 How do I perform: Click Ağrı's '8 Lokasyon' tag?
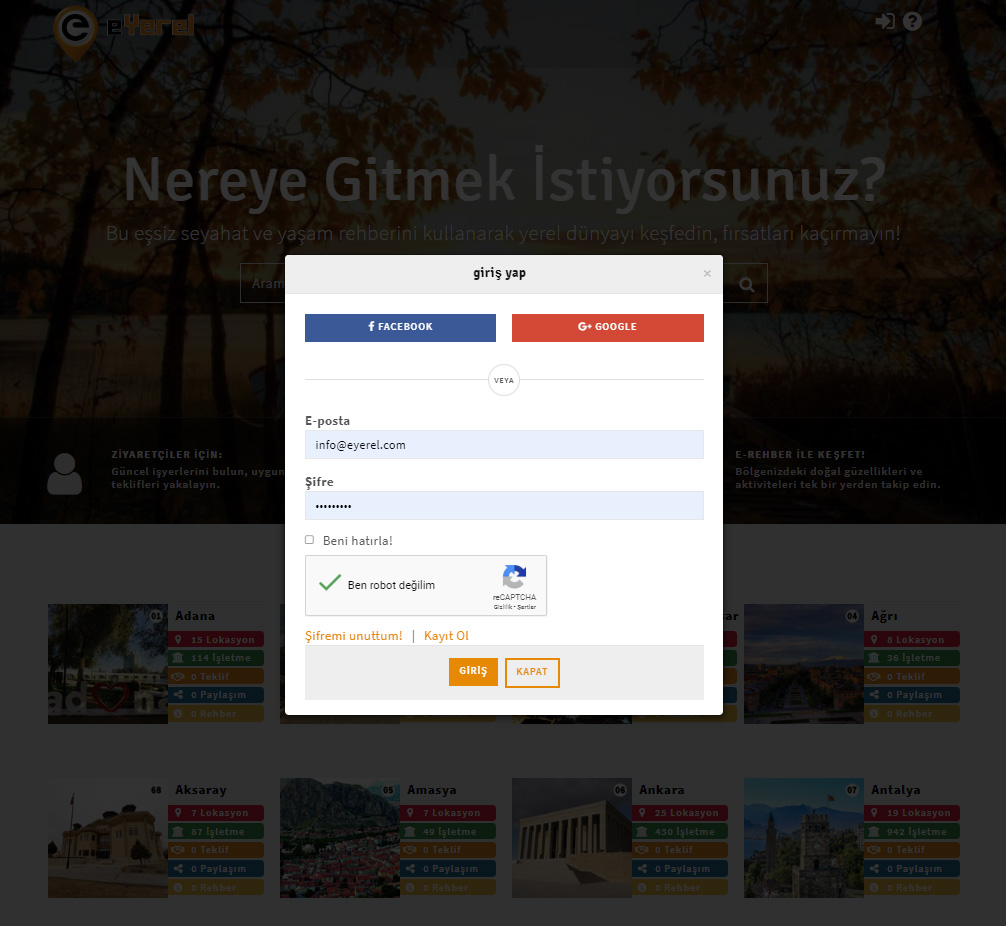pos(912,639)
